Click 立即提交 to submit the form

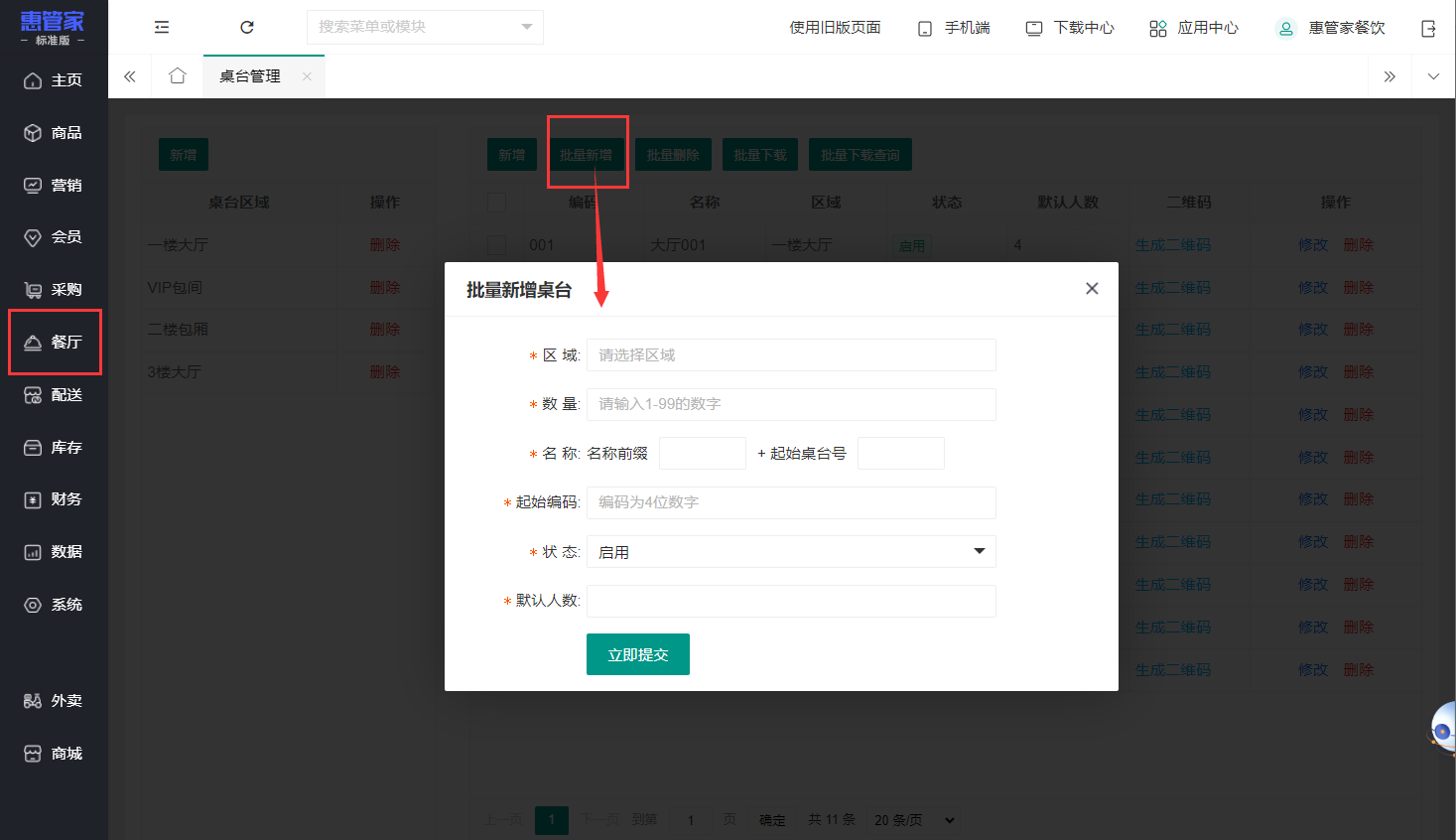(638, 654)
